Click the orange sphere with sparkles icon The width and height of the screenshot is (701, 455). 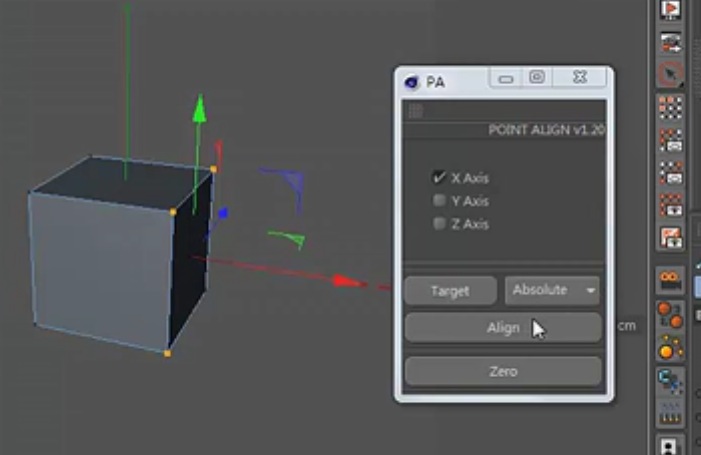(670, 348)
